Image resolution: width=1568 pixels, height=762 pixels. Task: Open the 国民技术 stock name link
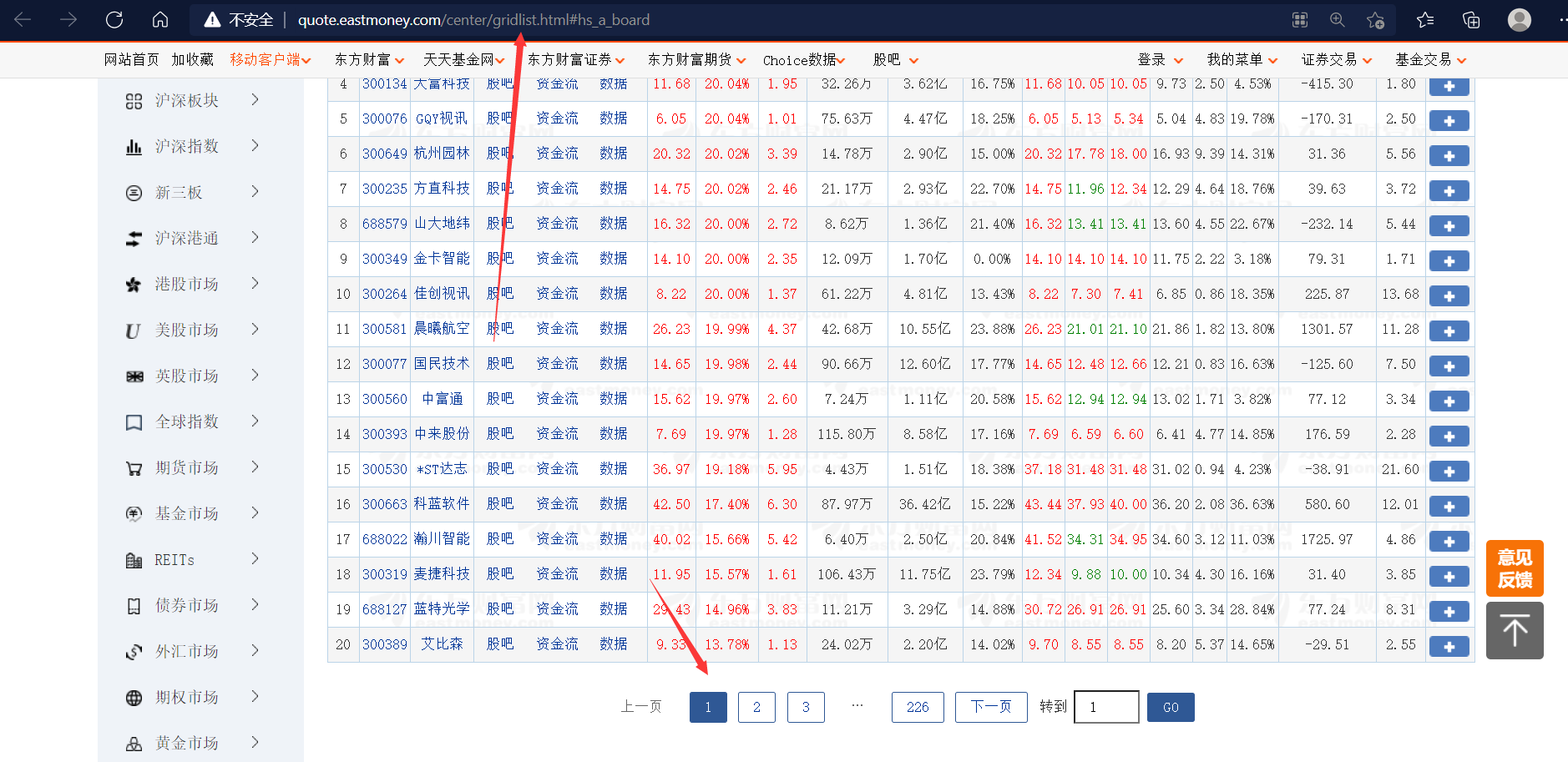click(x=443, y=364)
